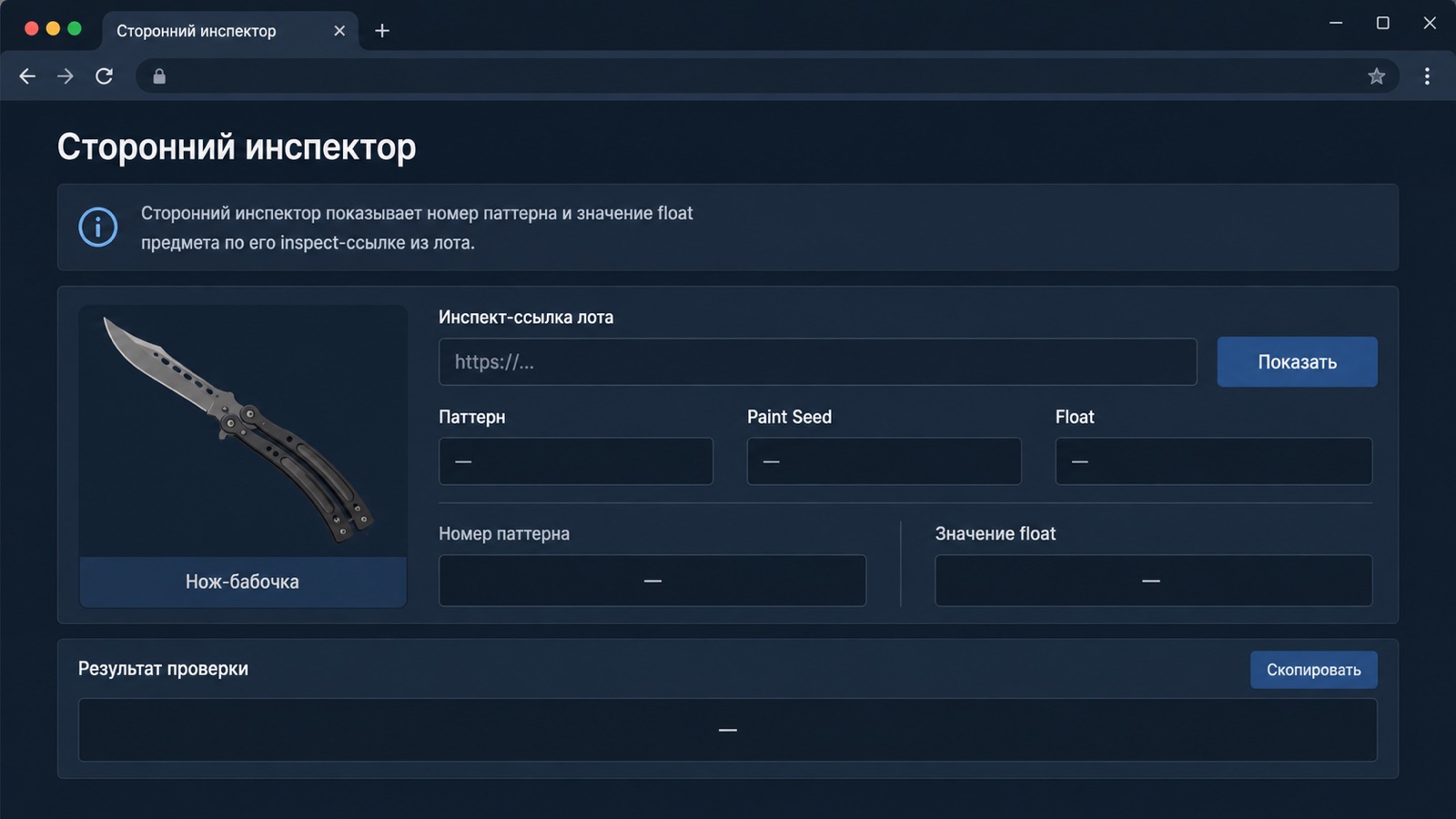The image size is (1456, 819).
Task: Click the Значение float label
Action: point(996,534)
